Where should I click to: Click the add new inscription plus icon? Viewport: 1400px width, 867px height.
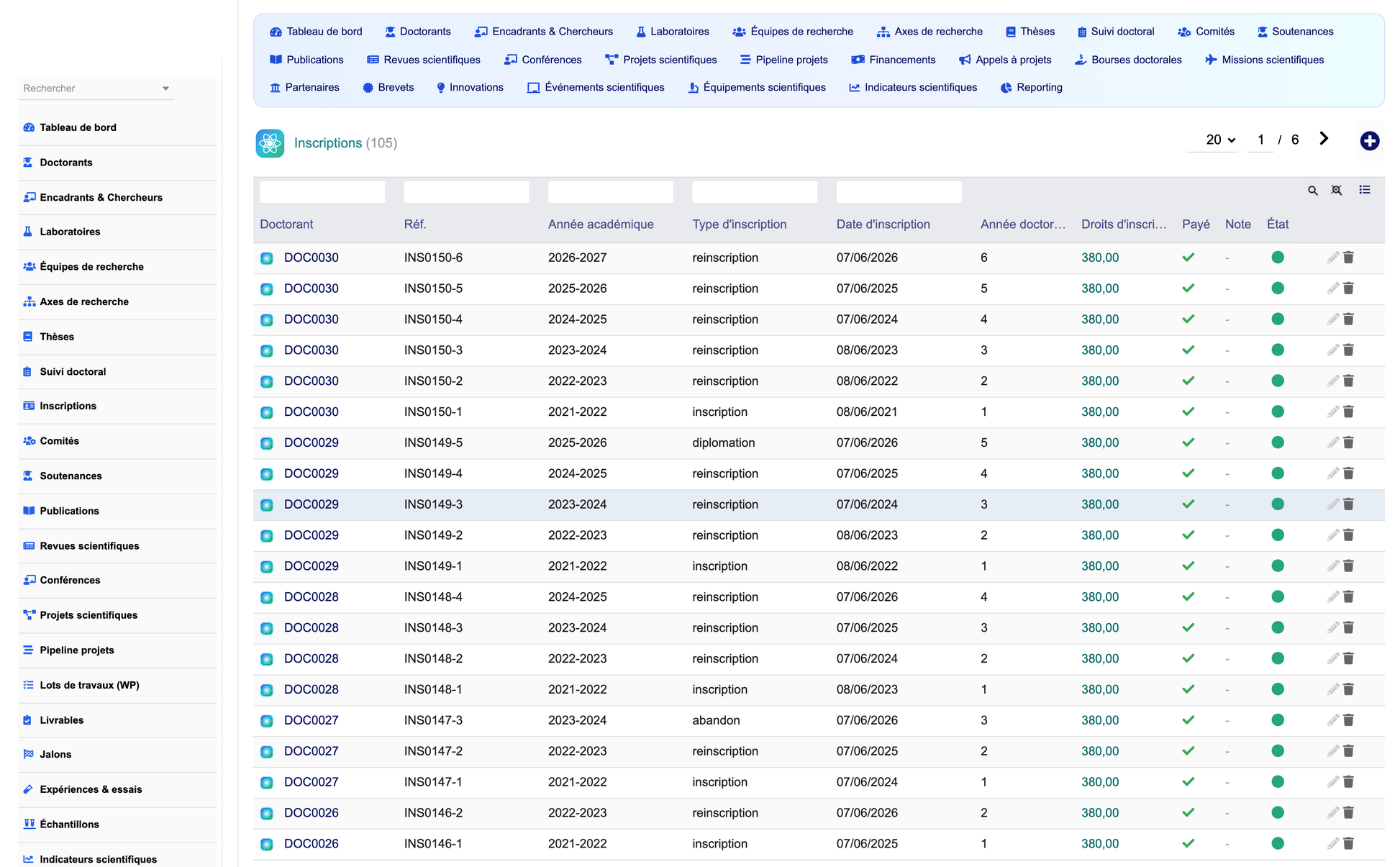(1369, 141)
